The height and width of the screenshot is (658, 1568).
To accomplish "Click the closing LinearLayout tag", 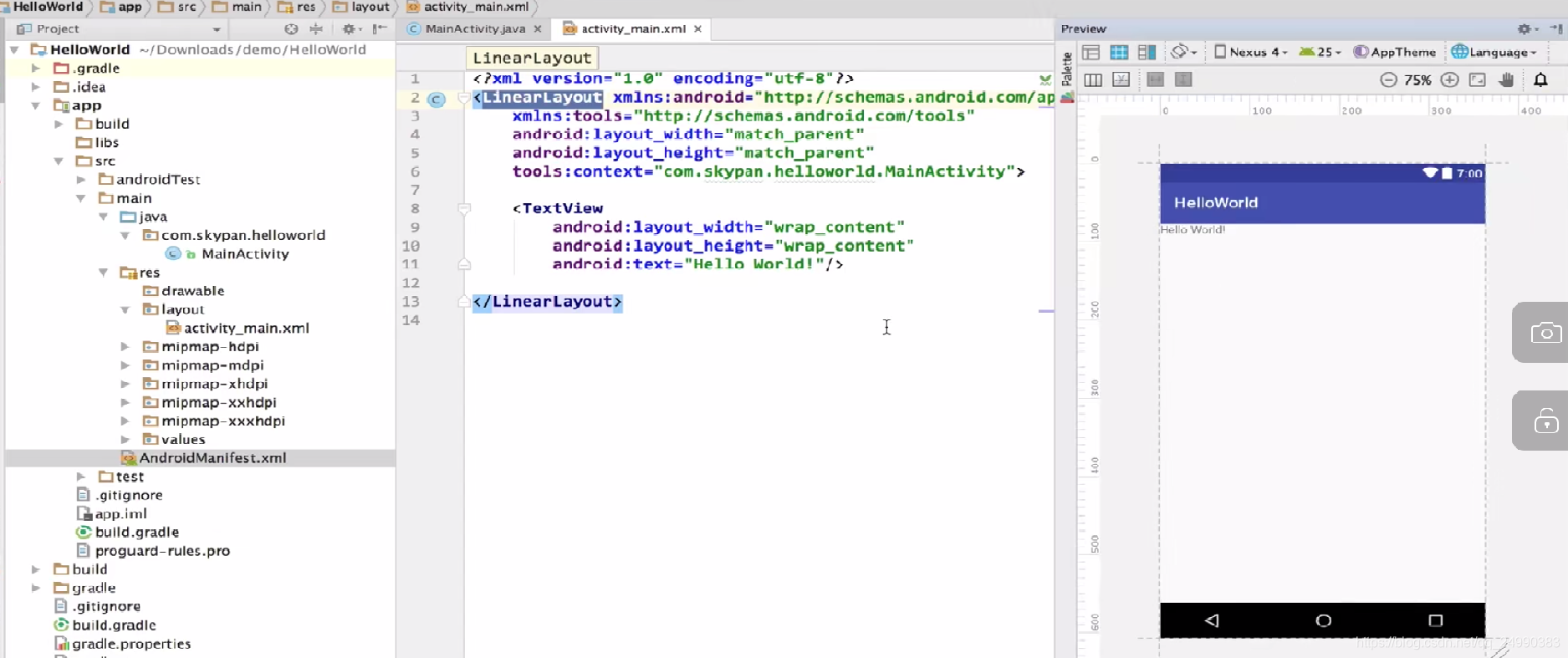I will (x=548, y=302).
